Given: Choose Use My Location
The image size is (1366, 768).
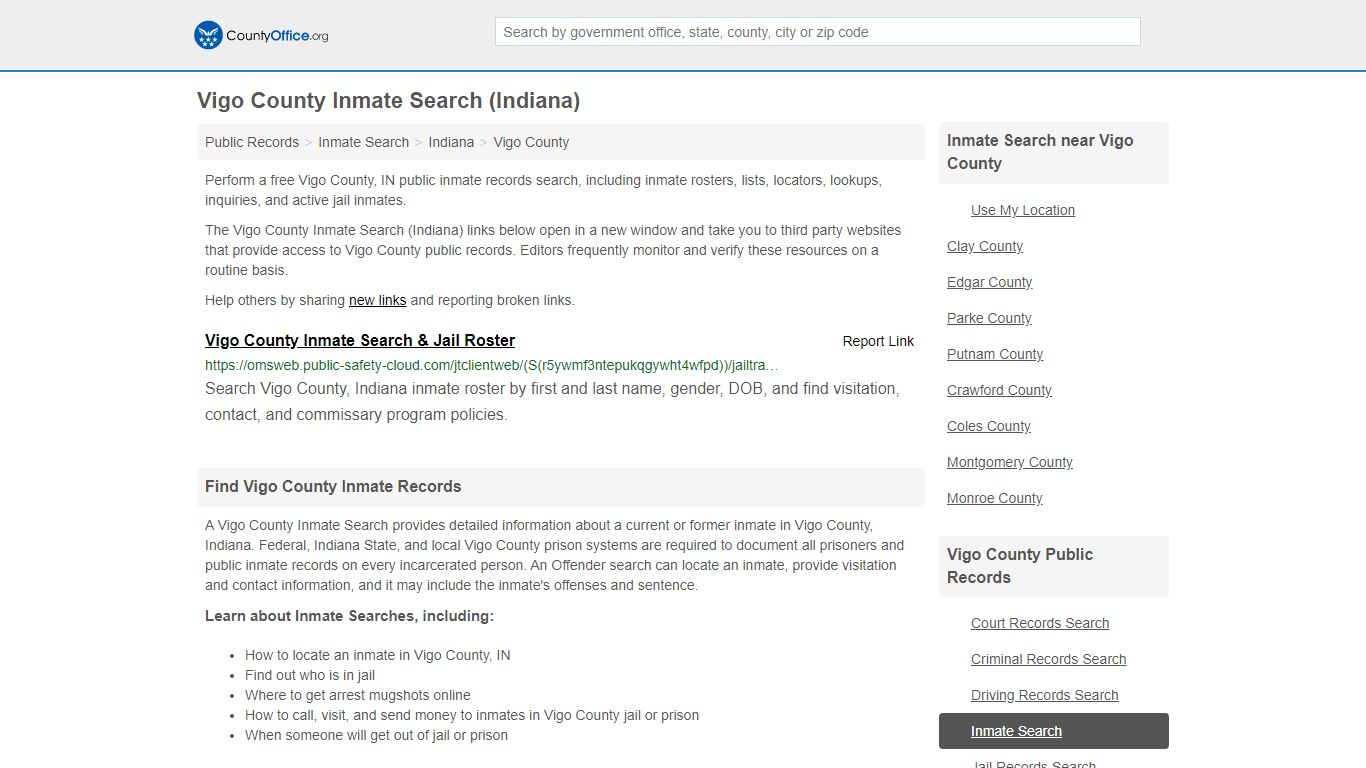Looking at the screenshot, I should (x=1023, y=210).
